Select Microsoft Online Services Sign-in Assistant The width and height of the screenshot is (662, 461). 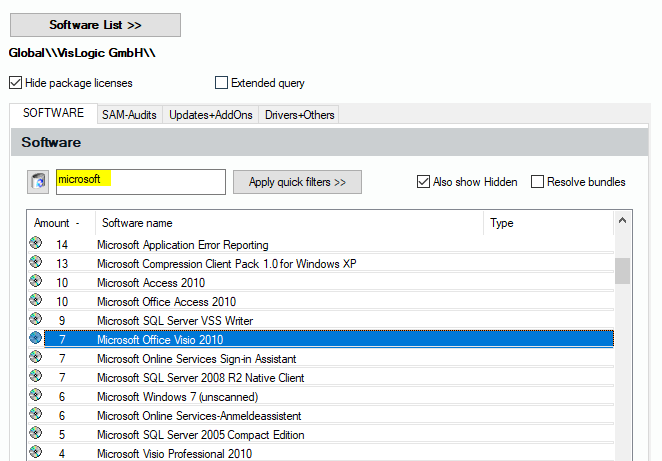click(197, 359)
